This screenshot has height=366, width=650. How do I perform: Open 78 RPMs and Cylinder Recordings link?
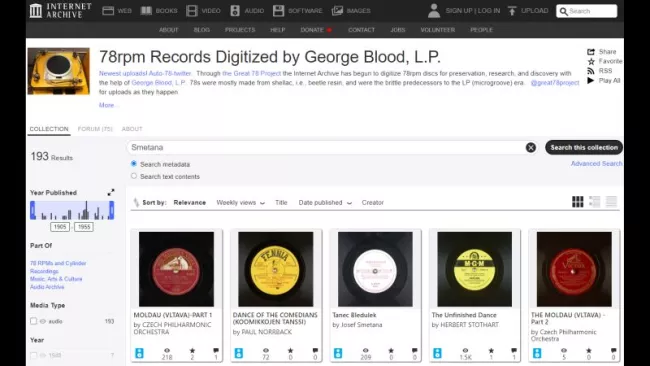coord(58,267)
